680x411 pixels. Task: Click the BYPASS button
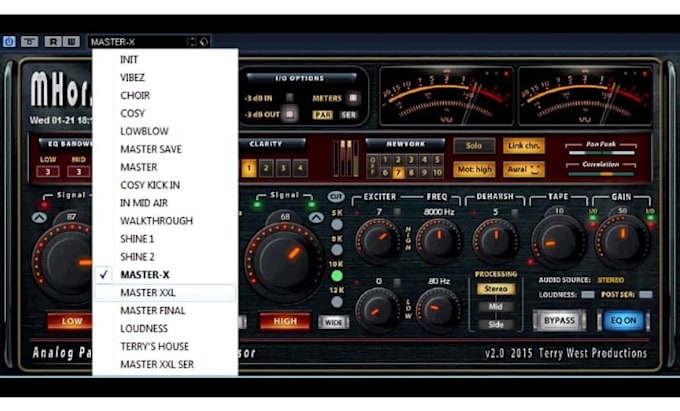click(x=559, y=321)
